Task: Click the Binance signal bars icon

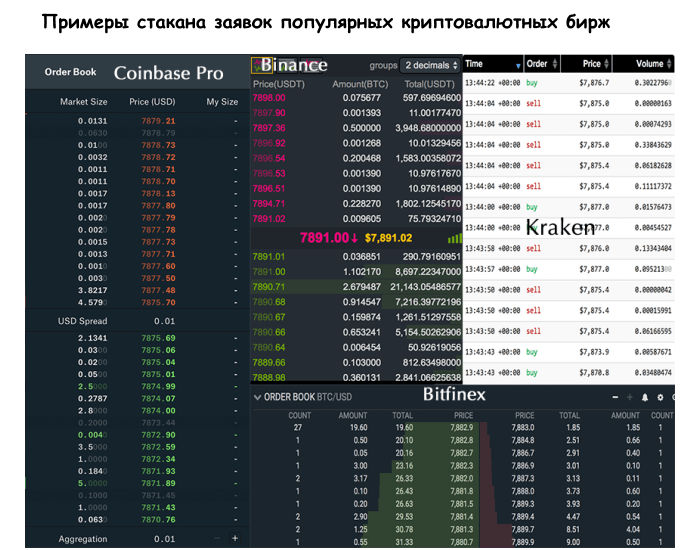Action: (x=455, y=239)
